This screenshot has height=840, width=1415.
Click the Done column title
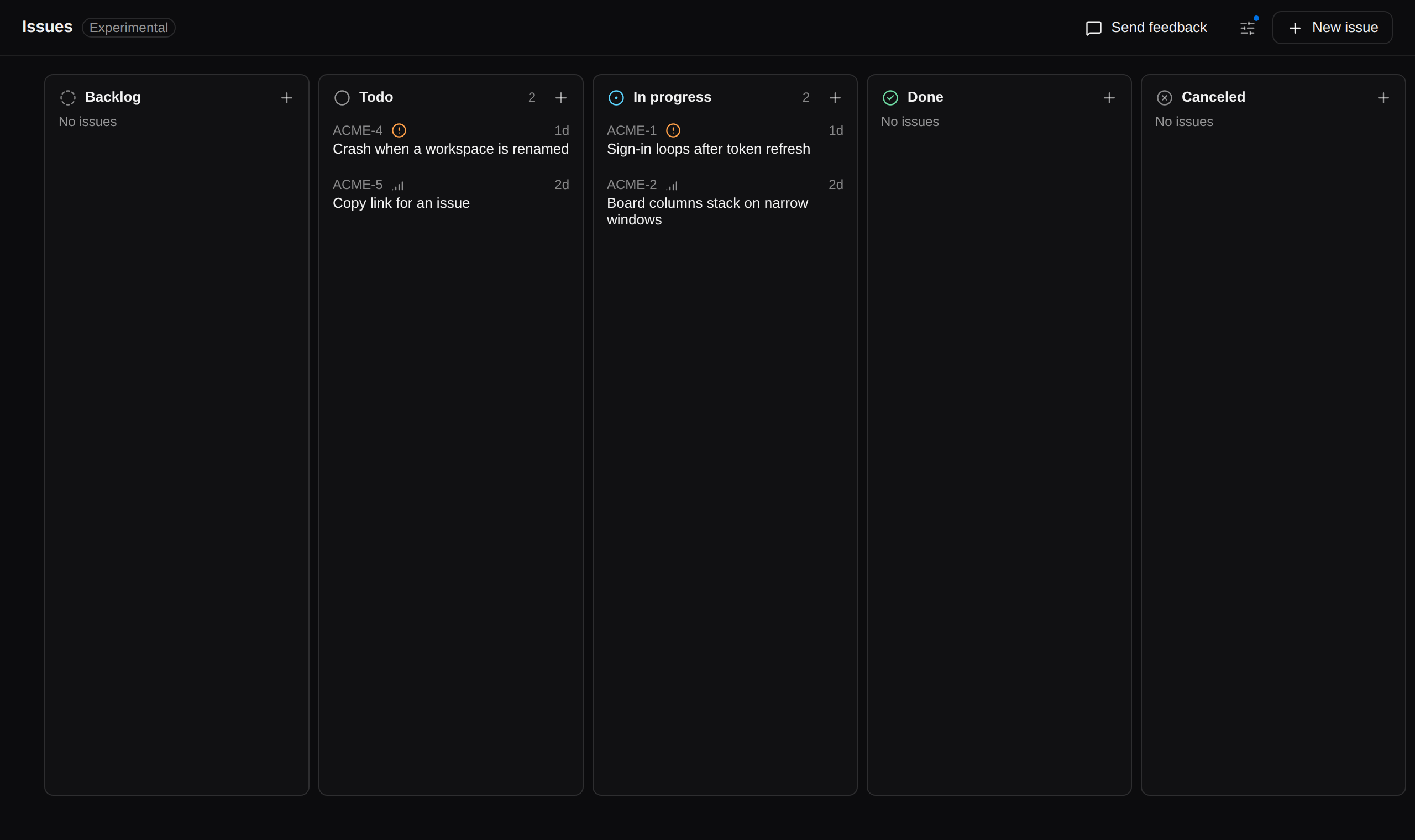pos(925,97)
